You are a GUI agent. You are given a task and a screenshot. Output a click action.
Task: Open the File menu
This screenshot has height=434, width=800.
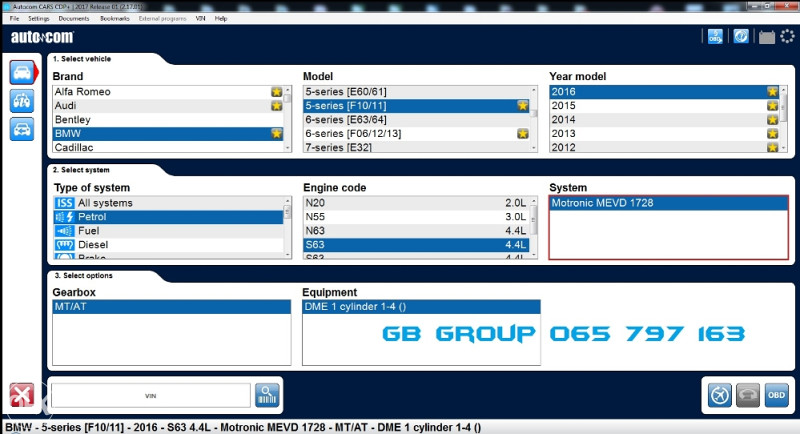click(x=14, y=18)
